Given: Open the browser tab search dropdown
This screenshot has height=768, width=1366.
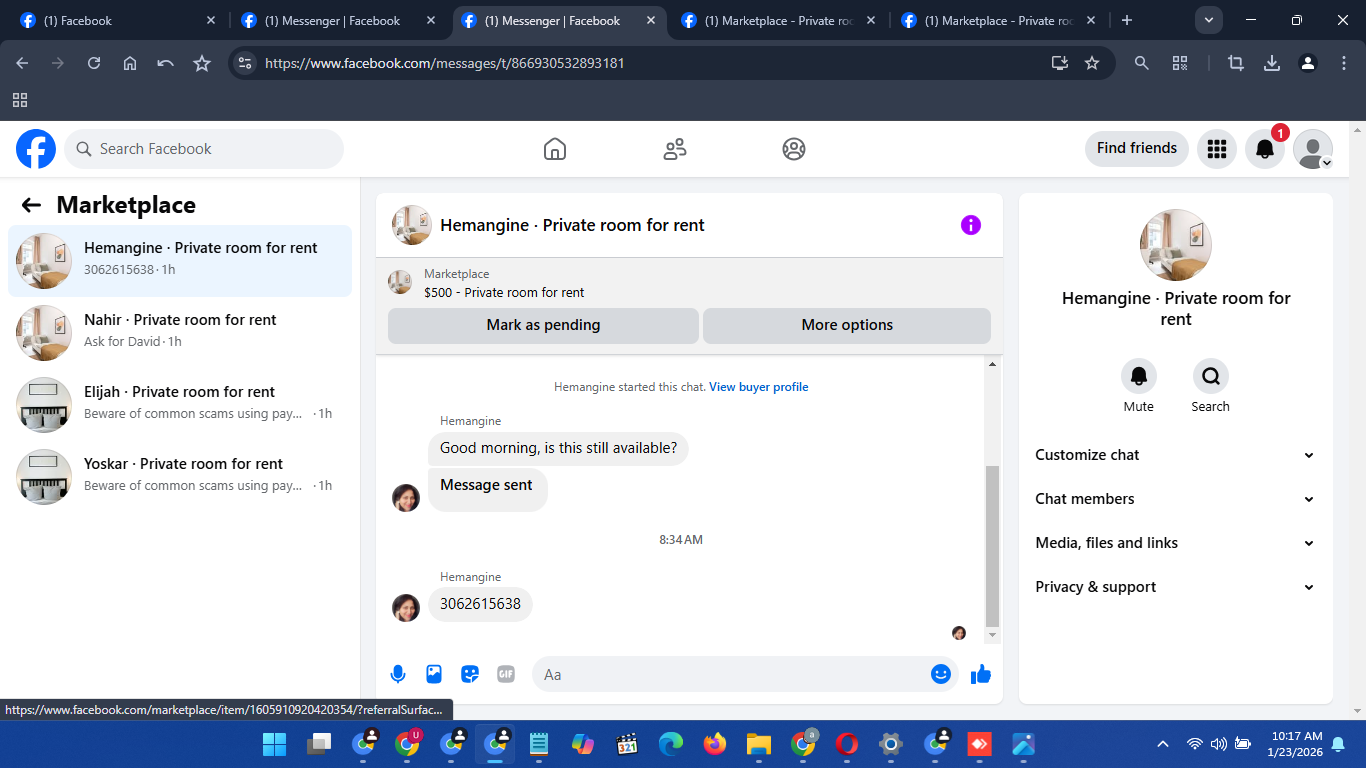Looking at the screenshot, I should pos(1209,20).
